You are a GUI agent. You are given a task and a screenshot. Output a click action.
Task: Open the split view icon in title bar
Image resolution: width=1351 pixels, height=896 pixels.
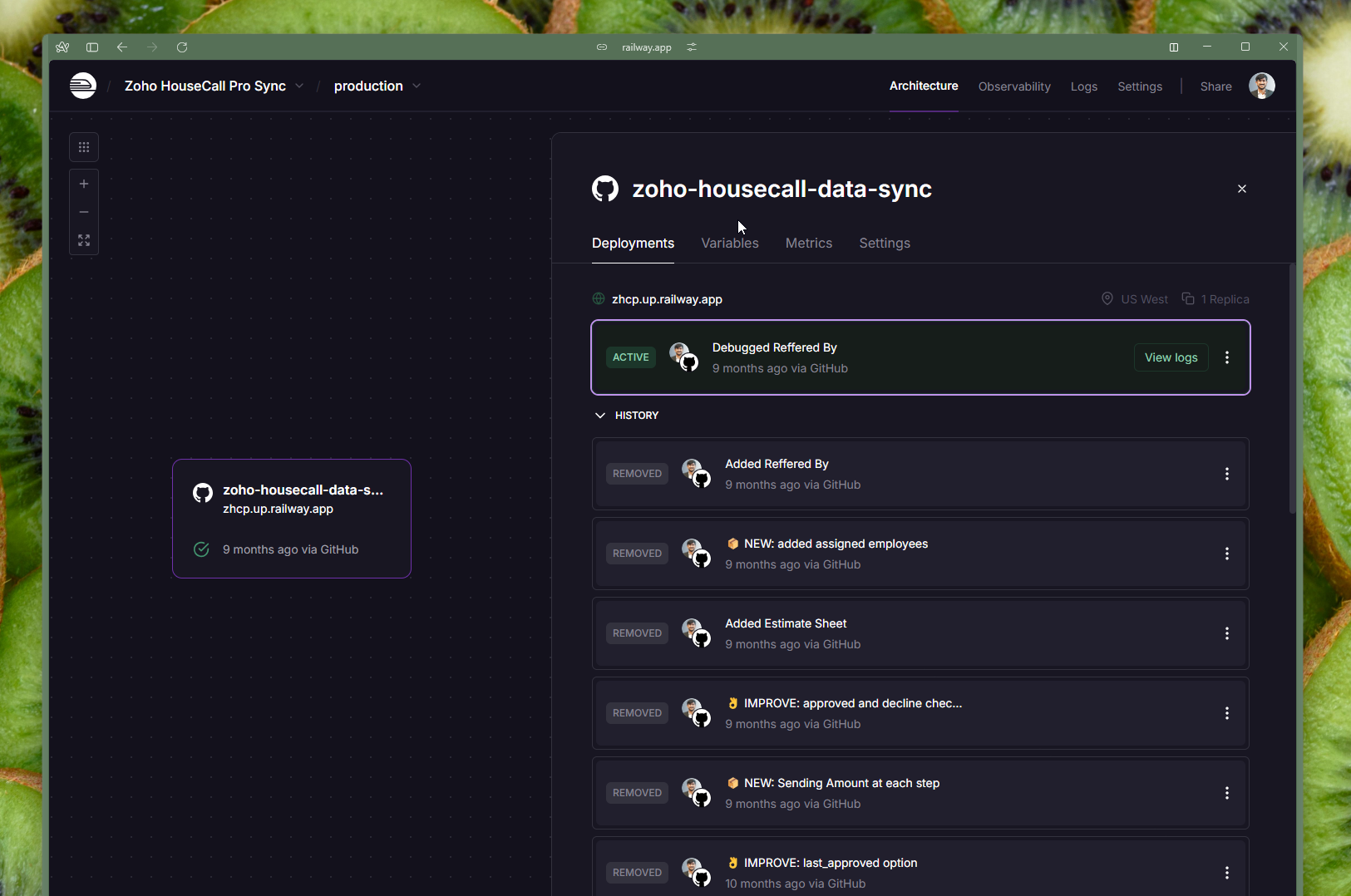(x=1174, y=47)
